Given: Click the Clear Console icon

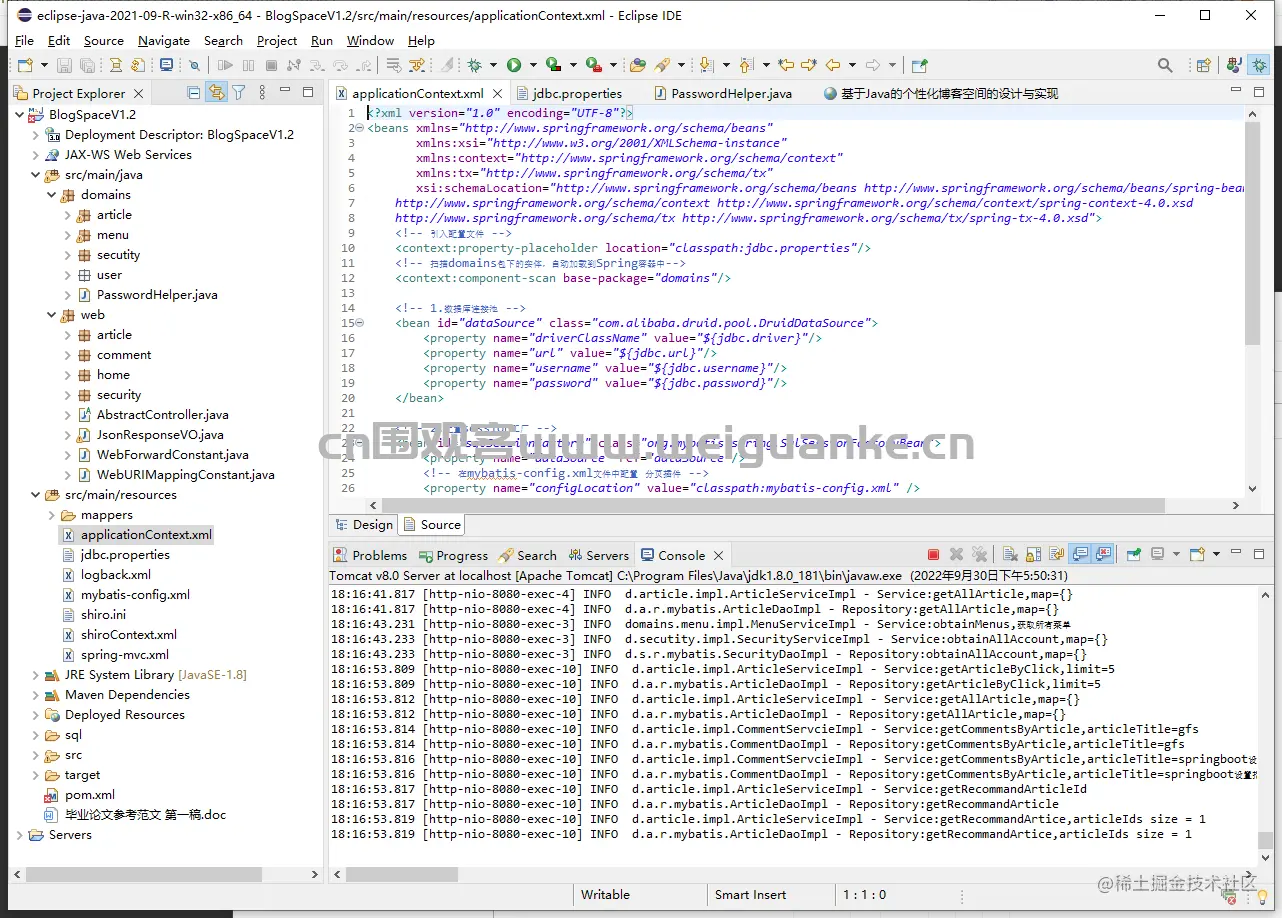Looking at the screenshot, I should coord(1009,555).
